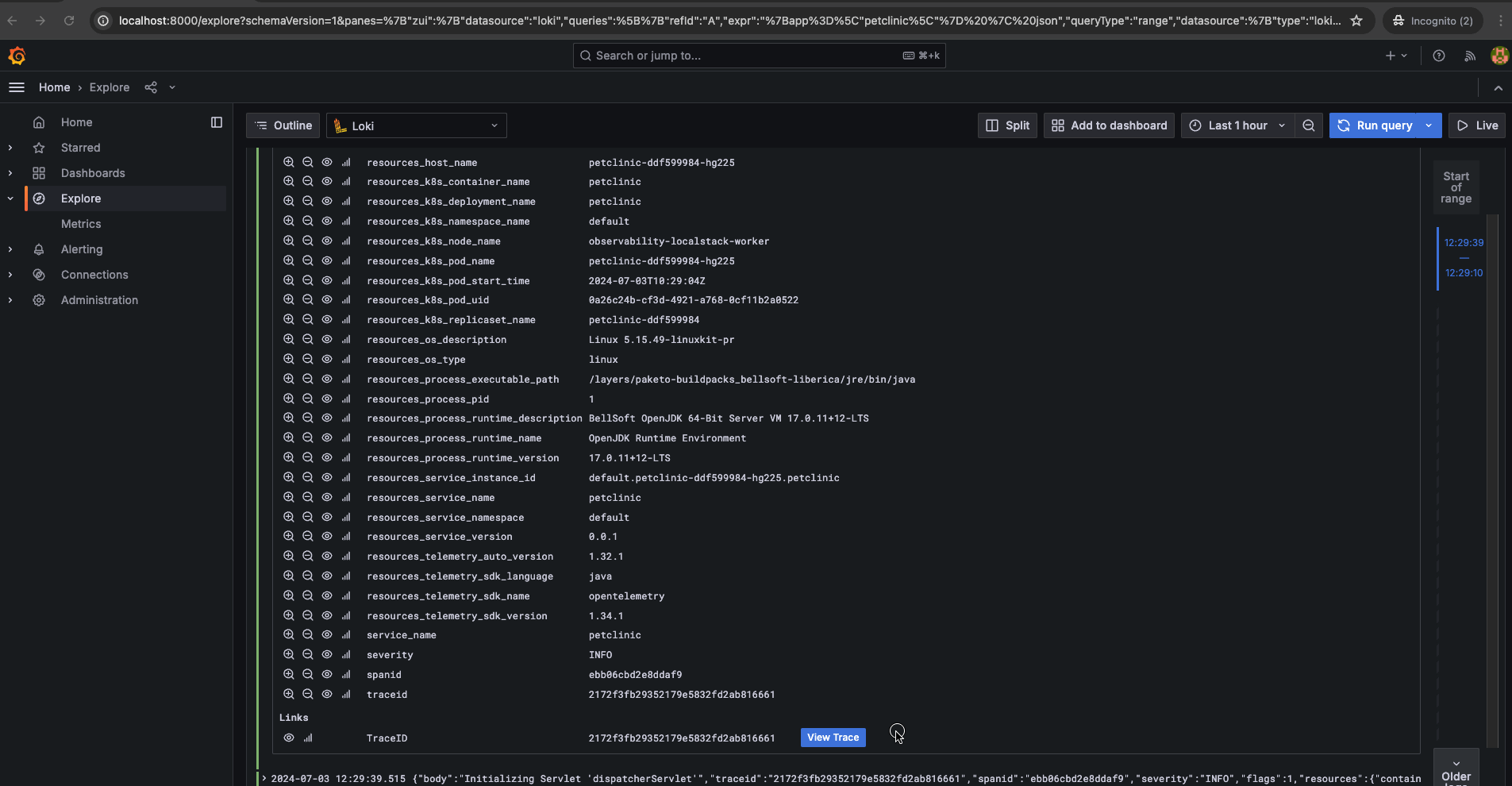Toggle eye visibility for resources_os_type field
1512x786 pixels.
click(x=327, y=360)
